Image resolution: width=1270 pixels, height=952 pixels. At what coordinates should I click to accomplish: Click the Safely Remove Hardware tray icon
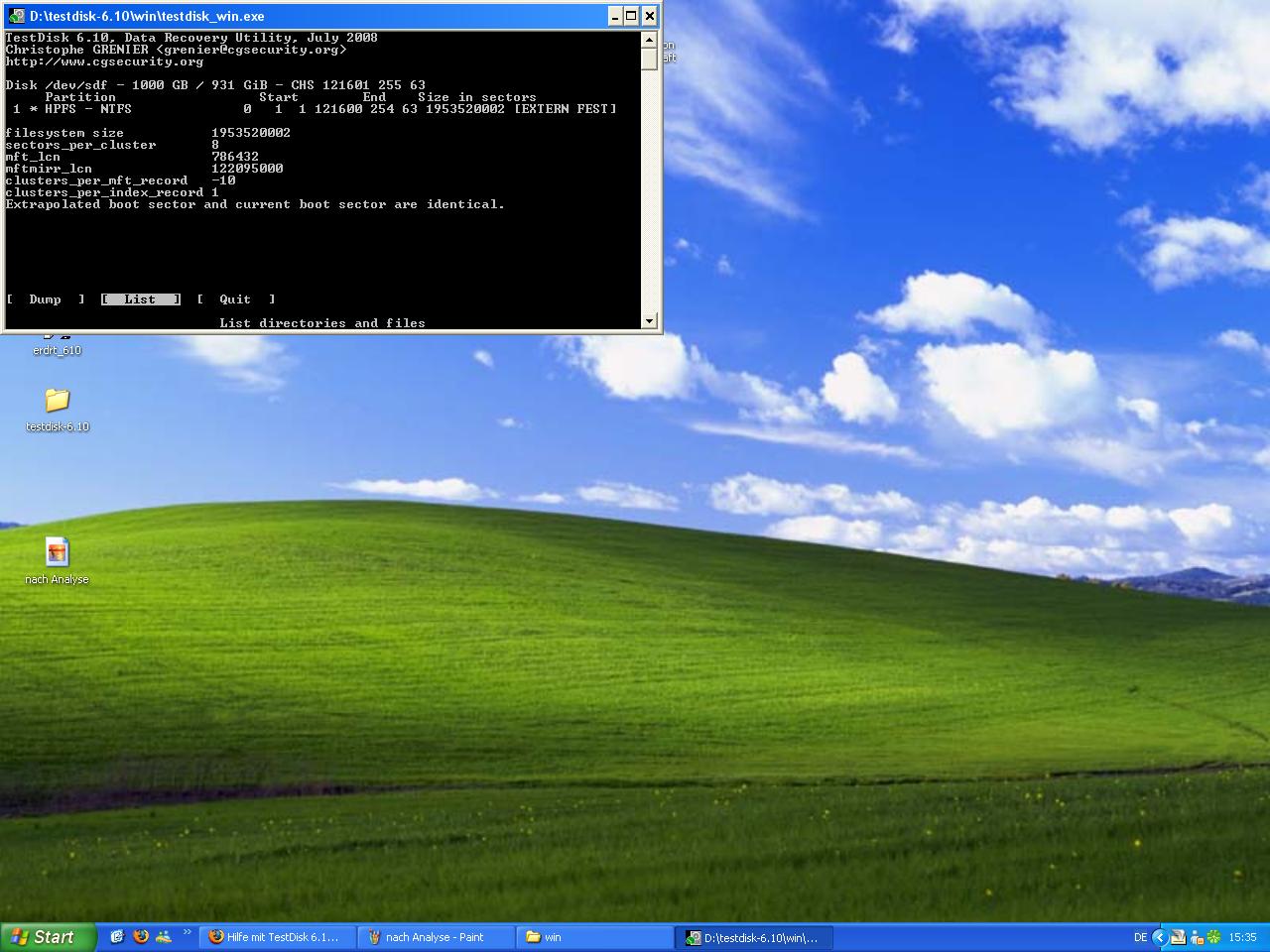click(x=1178, y=937)
